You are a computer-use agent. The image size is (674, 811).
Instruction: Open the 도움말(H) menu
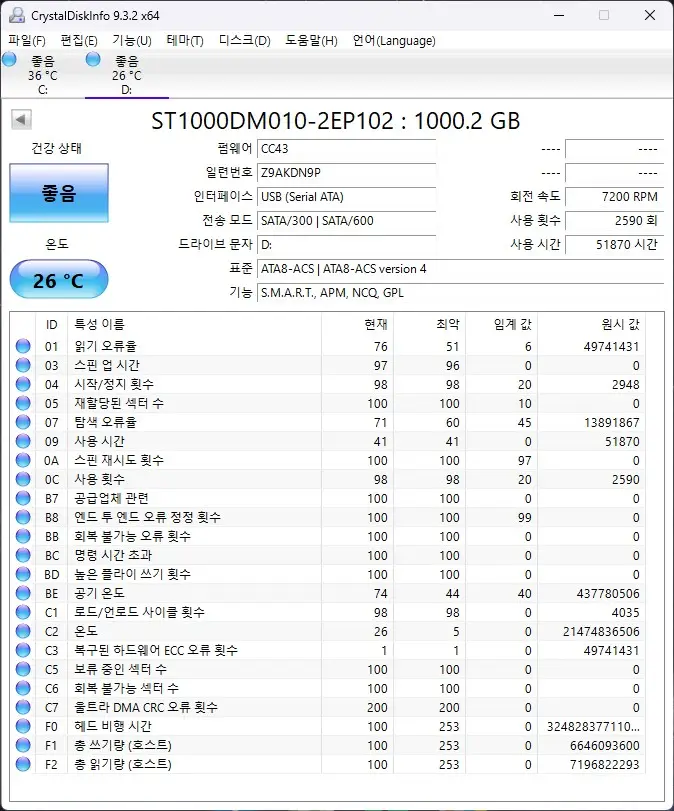311,40
